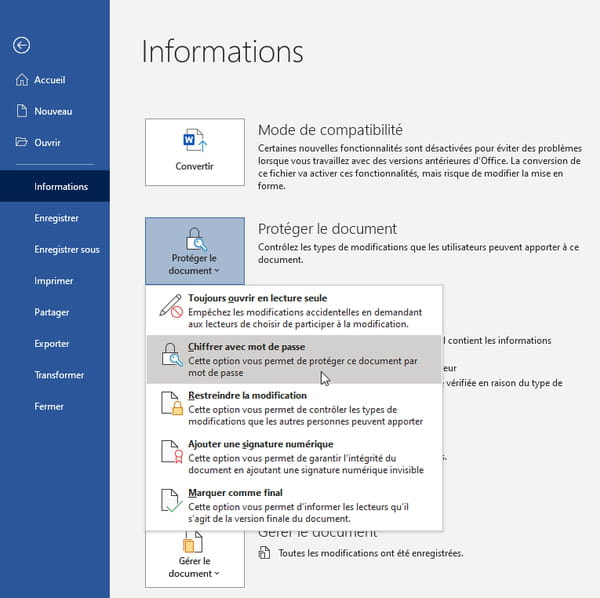Screen dimensions: 600x598
Task: Click the Convertir button
Action: tap(195, 152)
